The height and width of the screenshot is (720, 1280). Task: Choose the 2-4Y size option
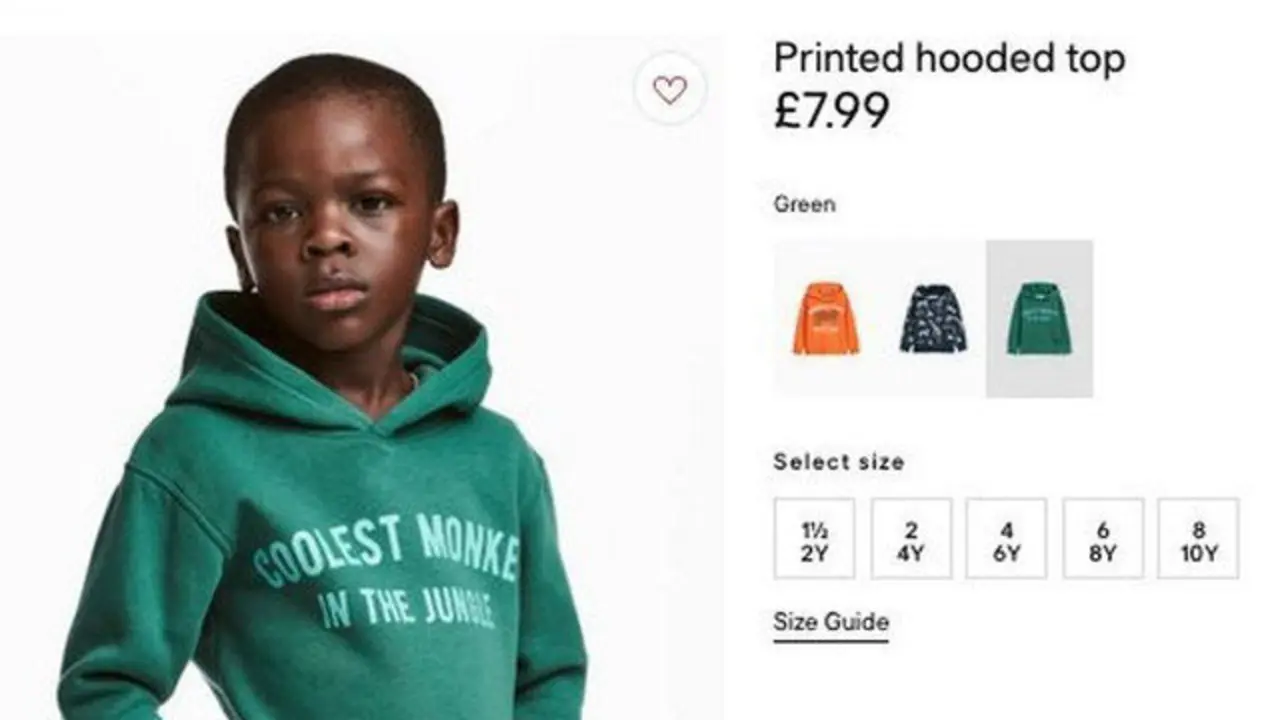(911, 539)
